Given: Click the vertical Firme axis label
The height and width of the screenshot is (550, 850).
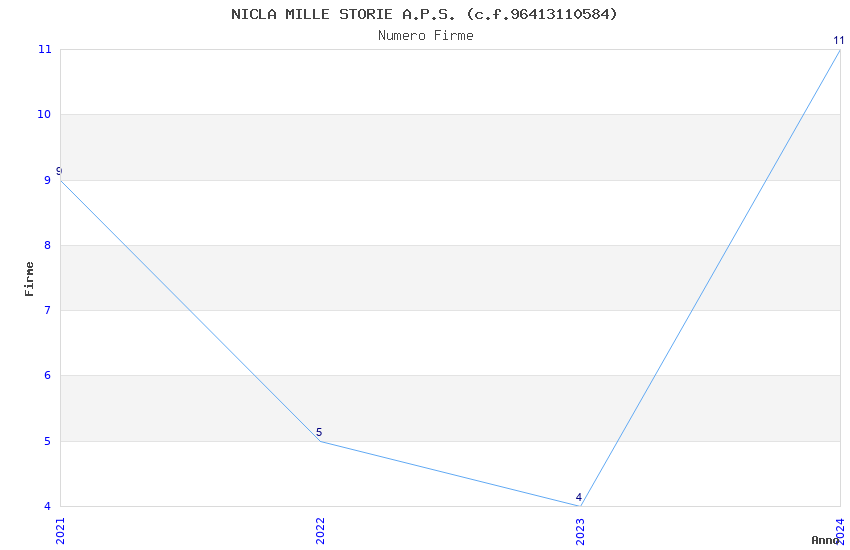Looking at the screenshot, I should [x=29, y=278].
